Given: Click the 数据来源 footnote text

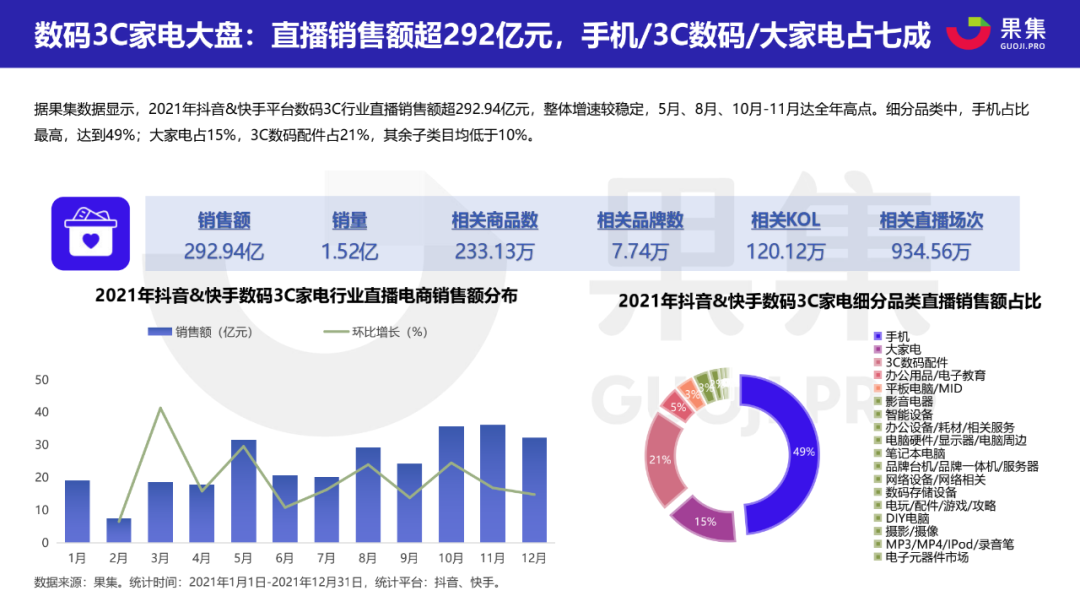Looking at the screenshot, I should (268, 583).
